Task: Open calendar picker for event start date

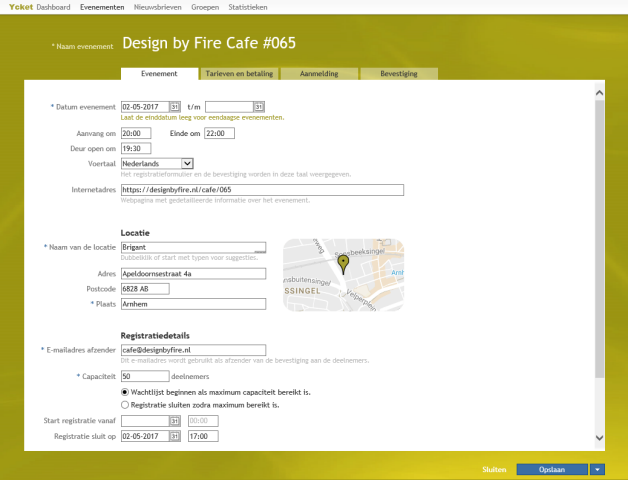Action: click(174, 106)
